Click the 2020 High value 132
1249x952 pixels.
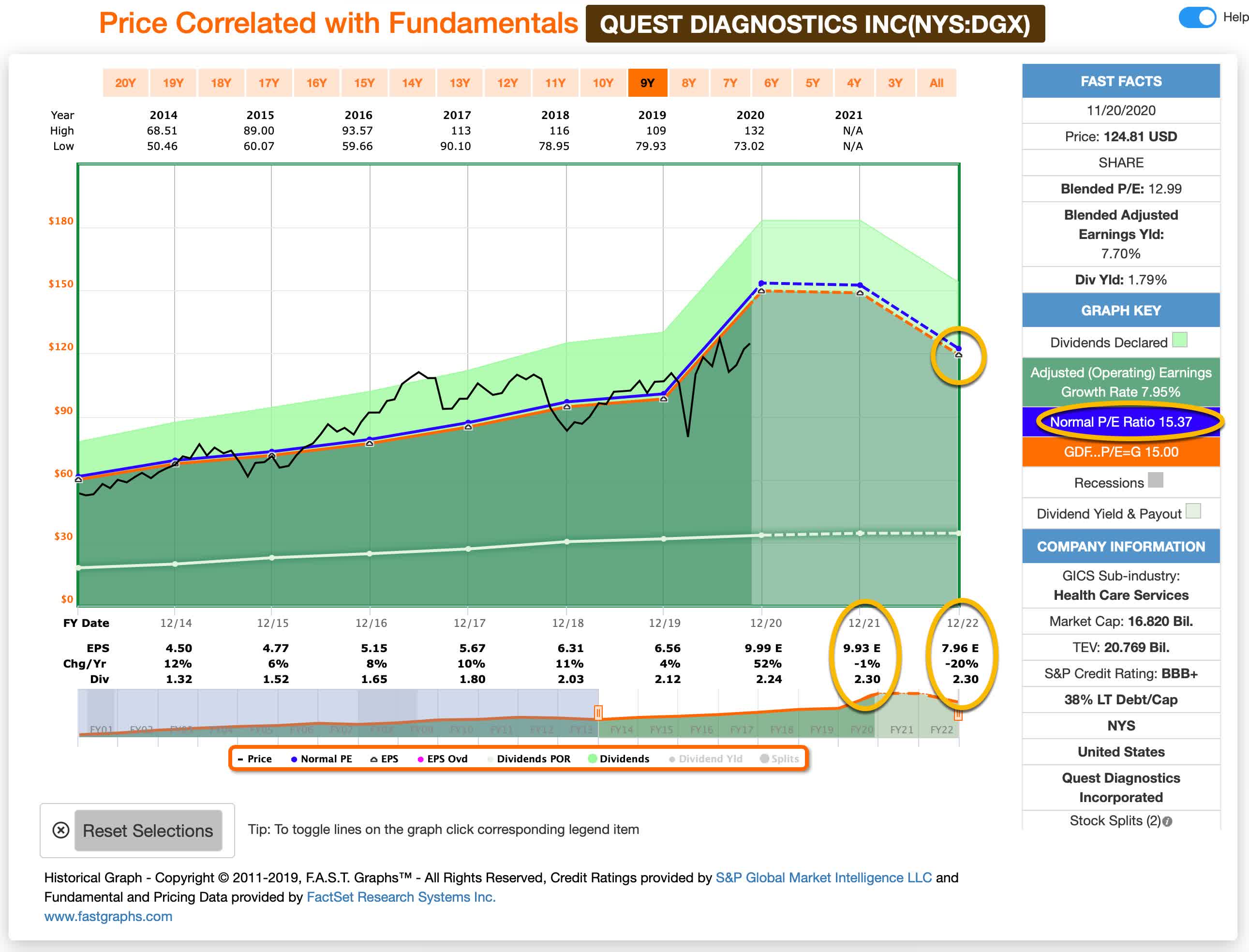(x=754, y=131)
